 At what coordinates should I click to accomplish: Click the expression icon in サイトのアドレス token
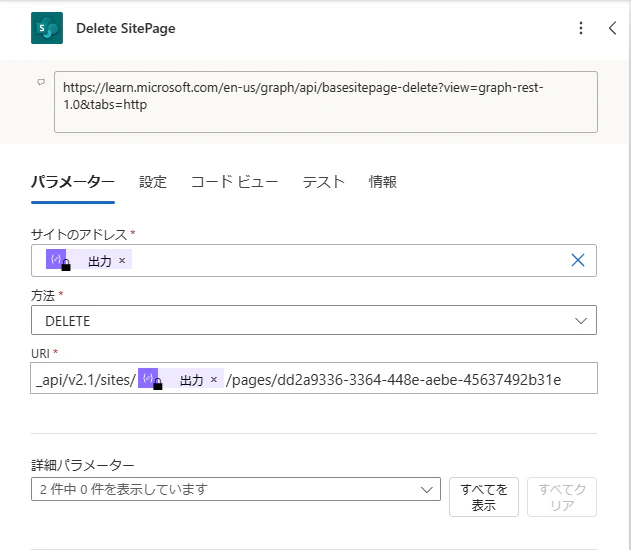pos(56,259)
